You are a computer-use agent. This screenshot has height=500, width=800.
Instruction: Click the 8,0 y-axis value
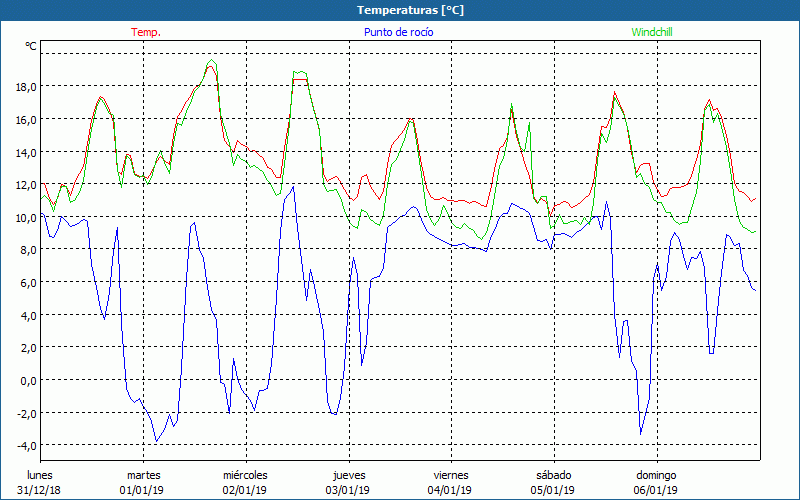pyautogui.click(x=29, y=250)
